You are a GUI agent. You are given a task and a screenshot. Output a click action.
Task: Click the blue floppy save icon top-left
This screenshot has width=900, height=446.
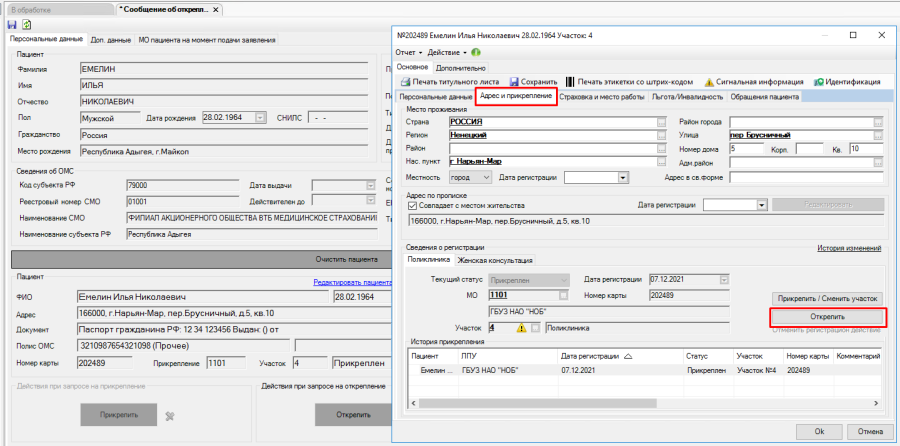coord(11,24)
